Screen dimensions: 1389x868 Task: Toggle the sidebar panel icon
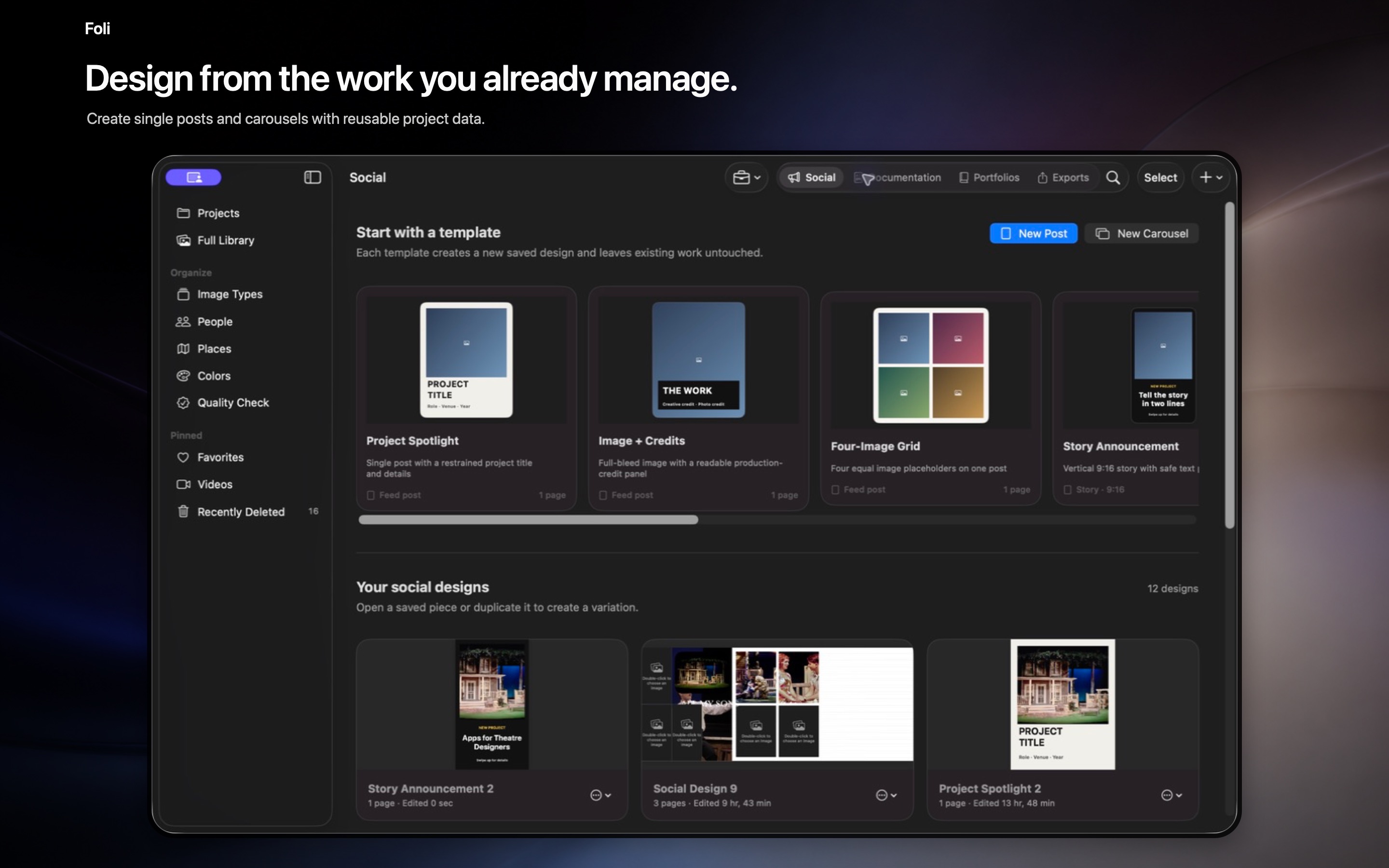[312, 177]
